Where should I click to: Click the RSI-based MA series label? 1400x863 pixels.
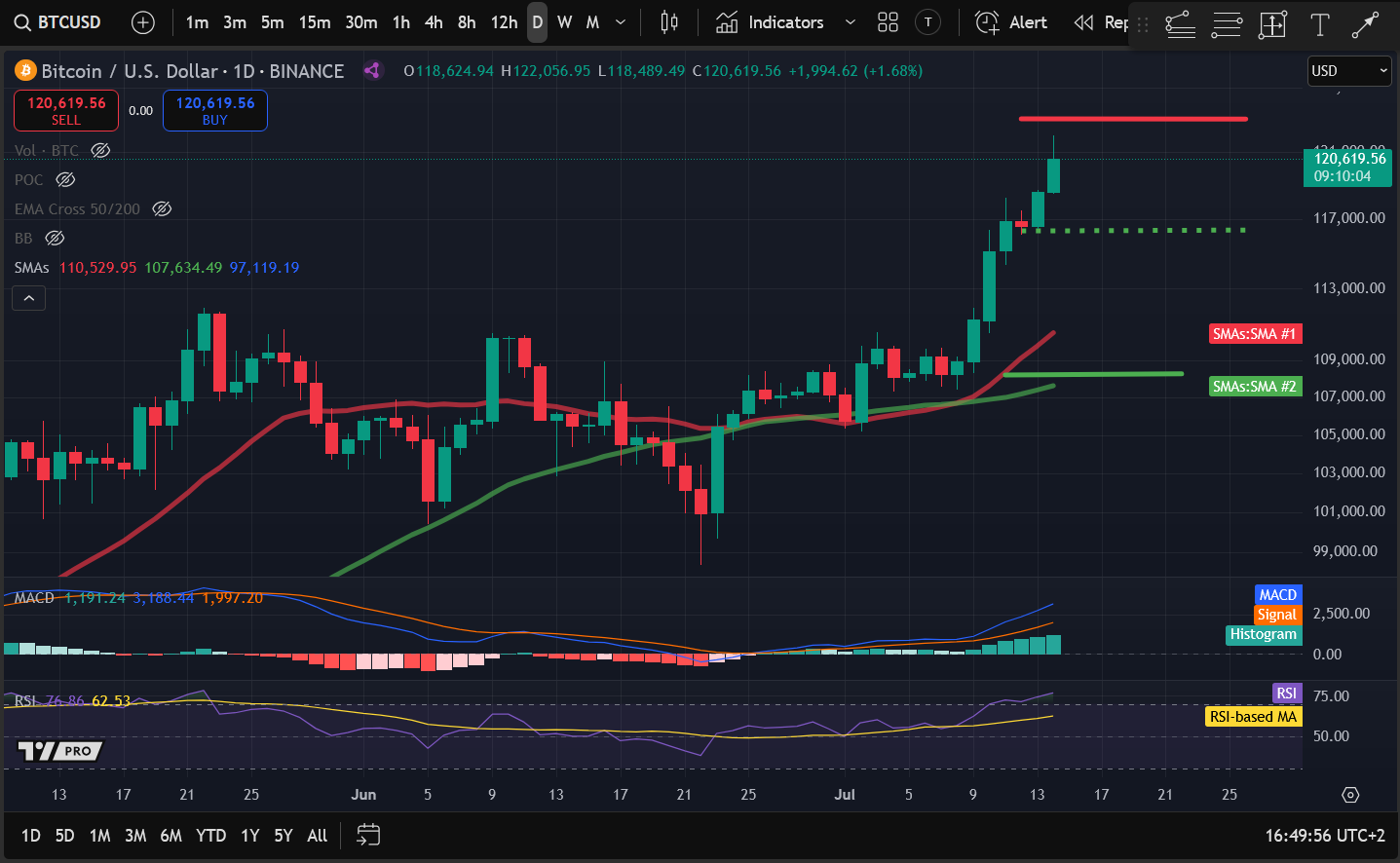point(1253,716)
